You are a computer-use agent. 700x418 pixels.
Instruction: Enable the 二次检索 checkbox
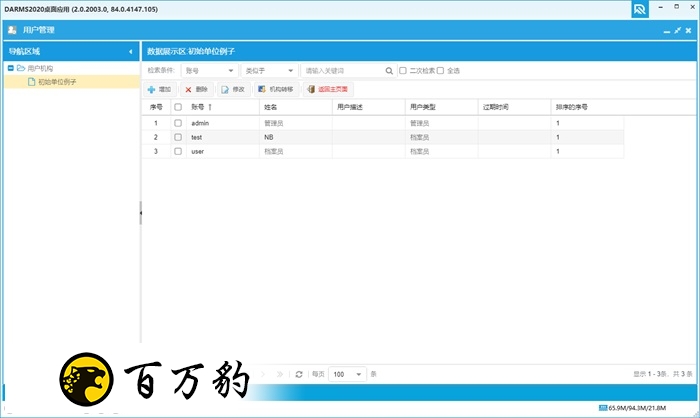coord(403,71)
